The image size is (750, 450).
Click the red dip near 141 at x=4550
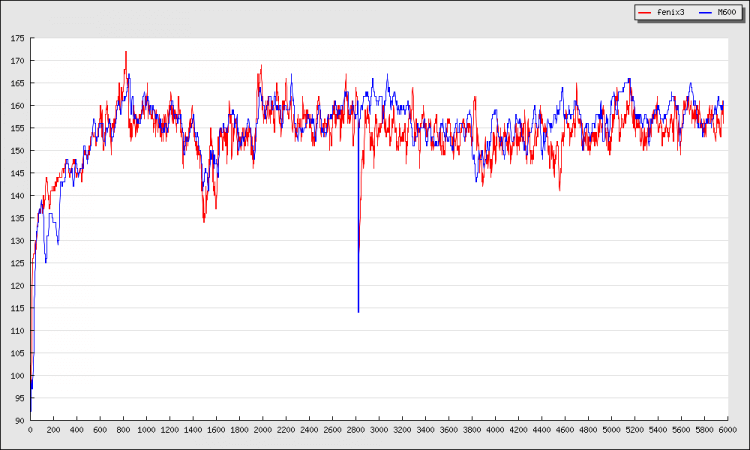point(560,190)
